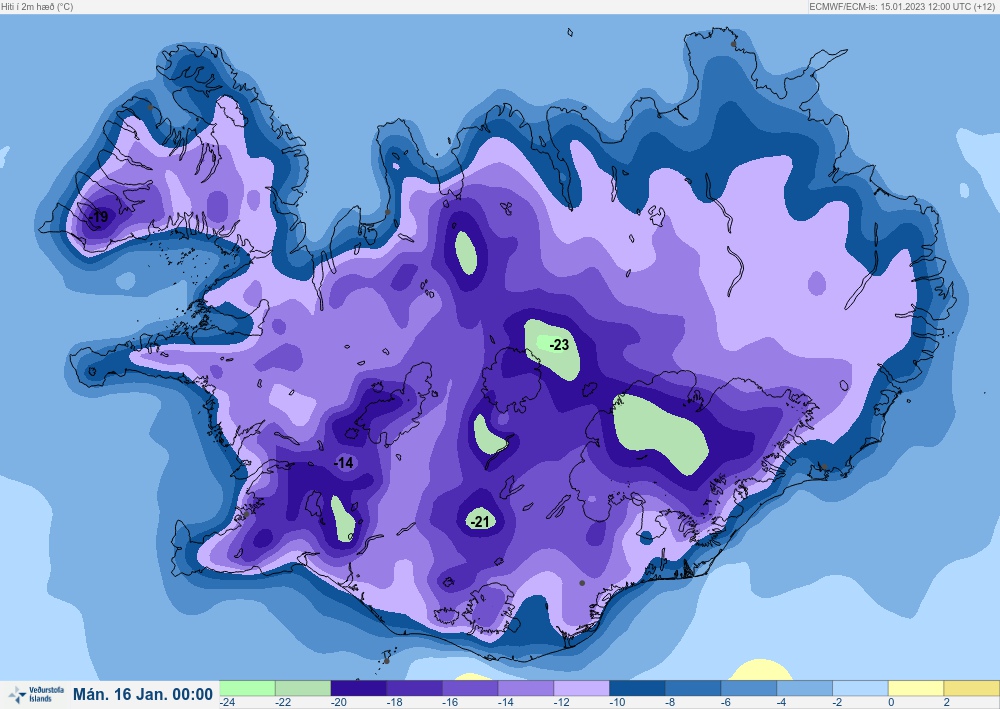Screen dimensions: 1000x709
Task: Click the -21 temperature label on the map
Action: tap(480, 522)
